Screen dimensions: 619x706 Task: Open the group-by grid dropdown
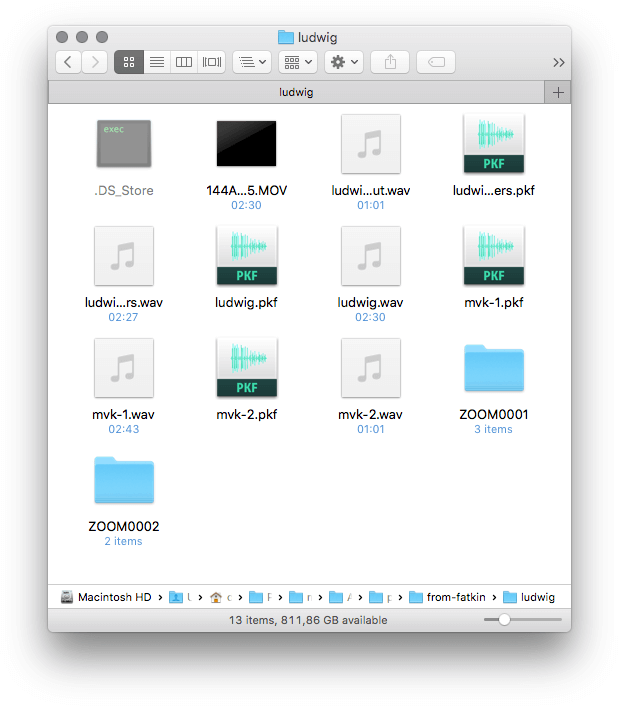click(x=297, y=62)
